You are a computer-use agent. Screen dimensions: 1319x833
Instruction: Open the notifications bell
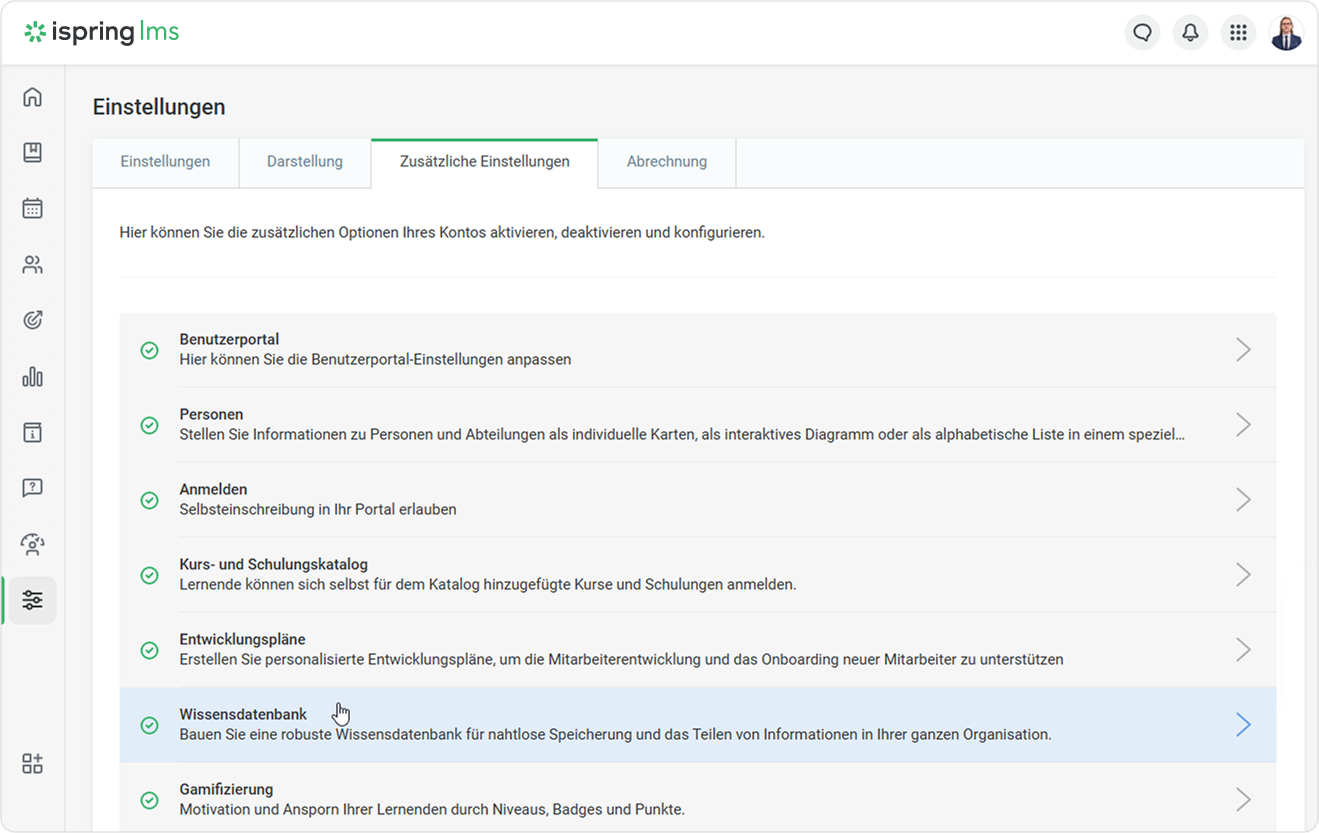click(1190, 33)
